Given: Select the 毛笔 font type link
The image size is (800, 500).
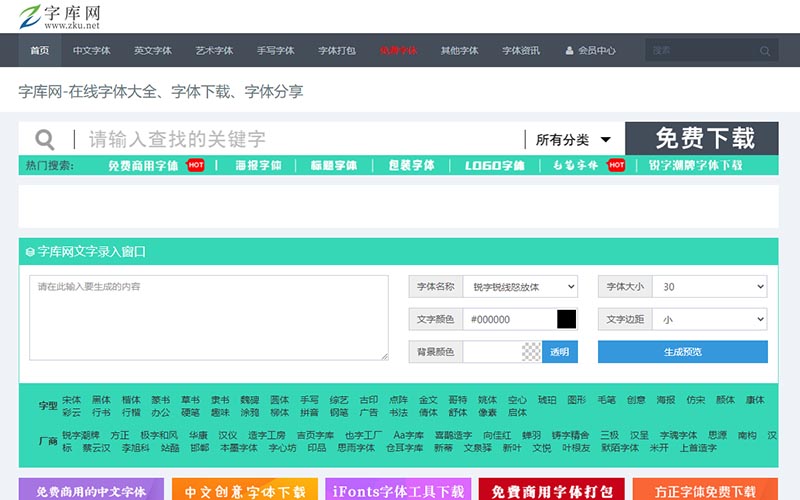Looking at the screenshot, I should click(x=607, y=400).
